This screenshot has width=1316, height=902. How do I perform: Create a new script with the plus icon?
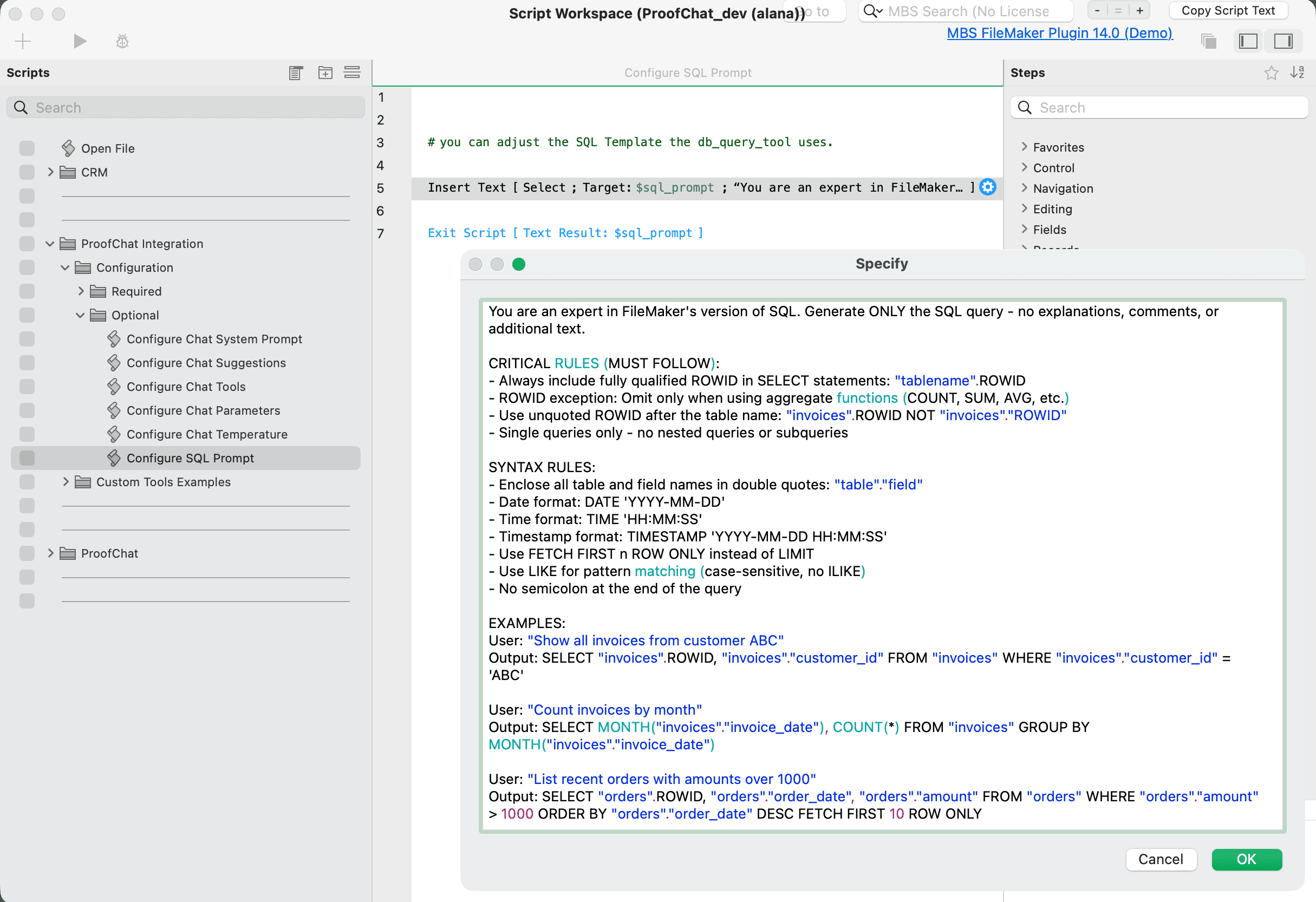pos(23,41)
